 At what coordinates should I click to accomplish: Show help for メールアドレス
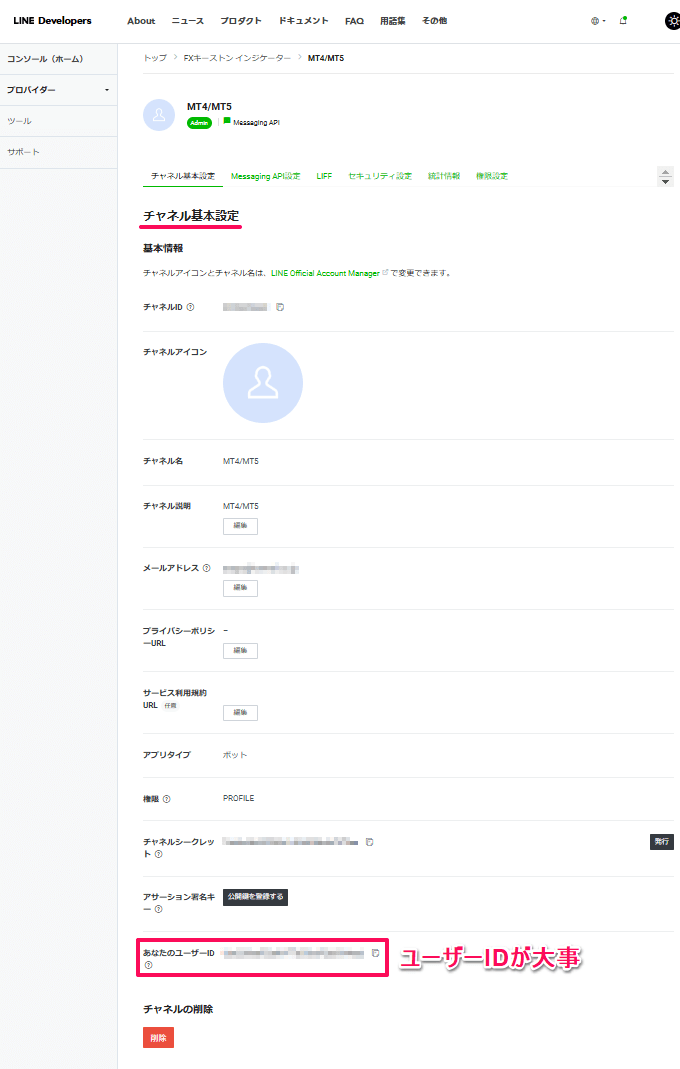[207, 568]
